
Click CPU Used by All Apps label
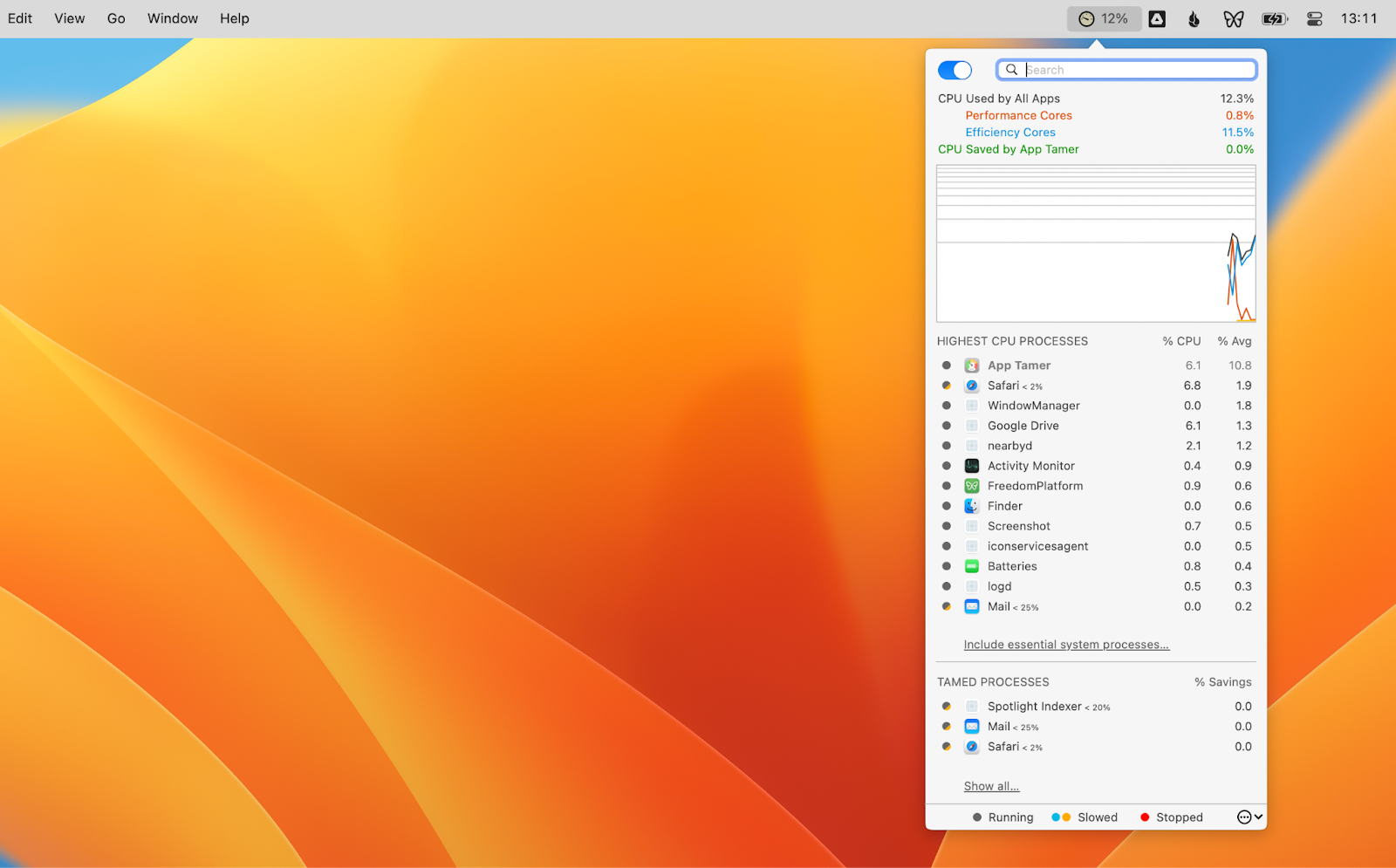[x=999, y=99]
